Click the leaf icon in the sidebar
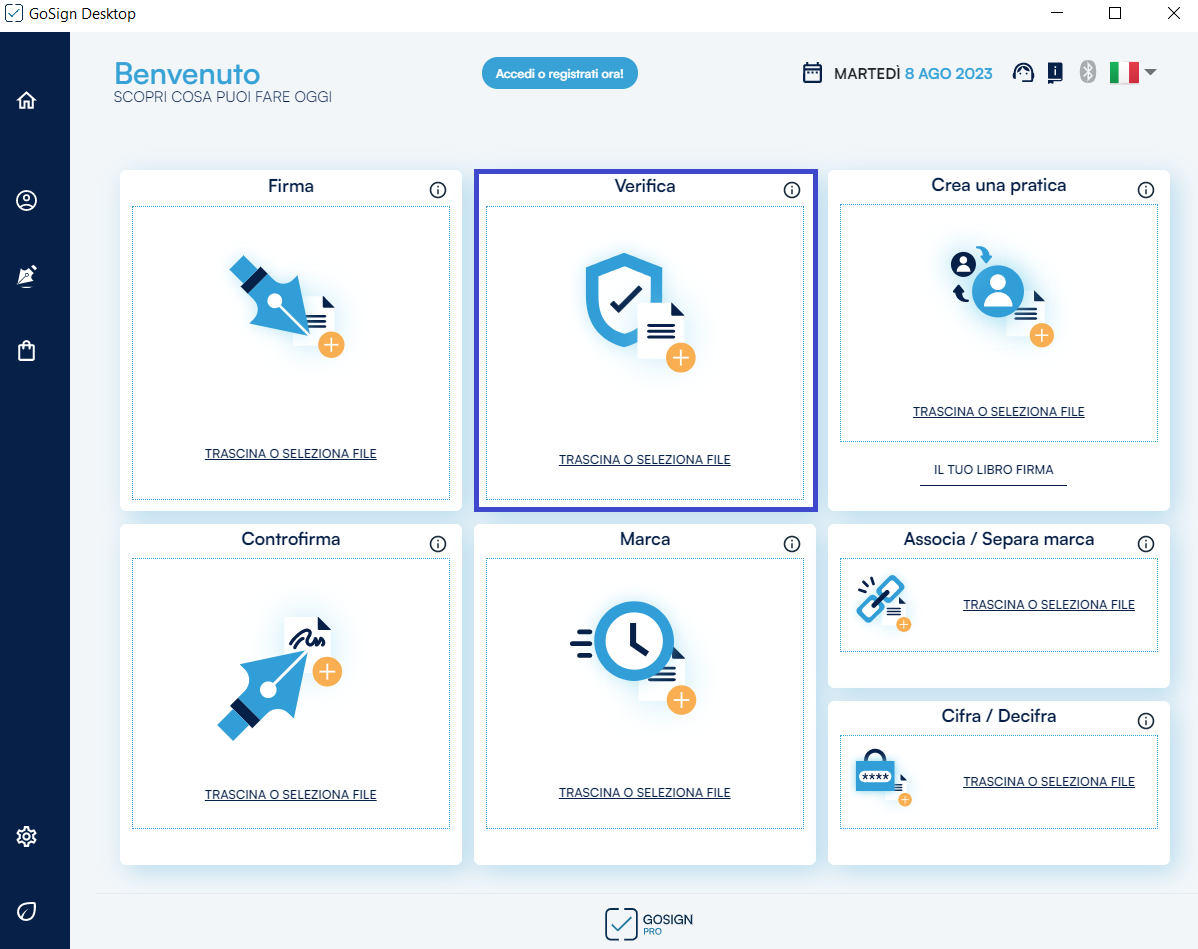The image size is (1198, 949). click(27, 911)
